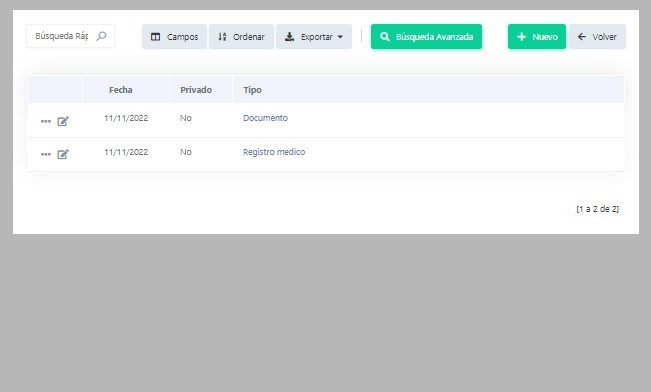Sort by the Fecha column header
The image size is (651, 392).
(x=120, y=90)
